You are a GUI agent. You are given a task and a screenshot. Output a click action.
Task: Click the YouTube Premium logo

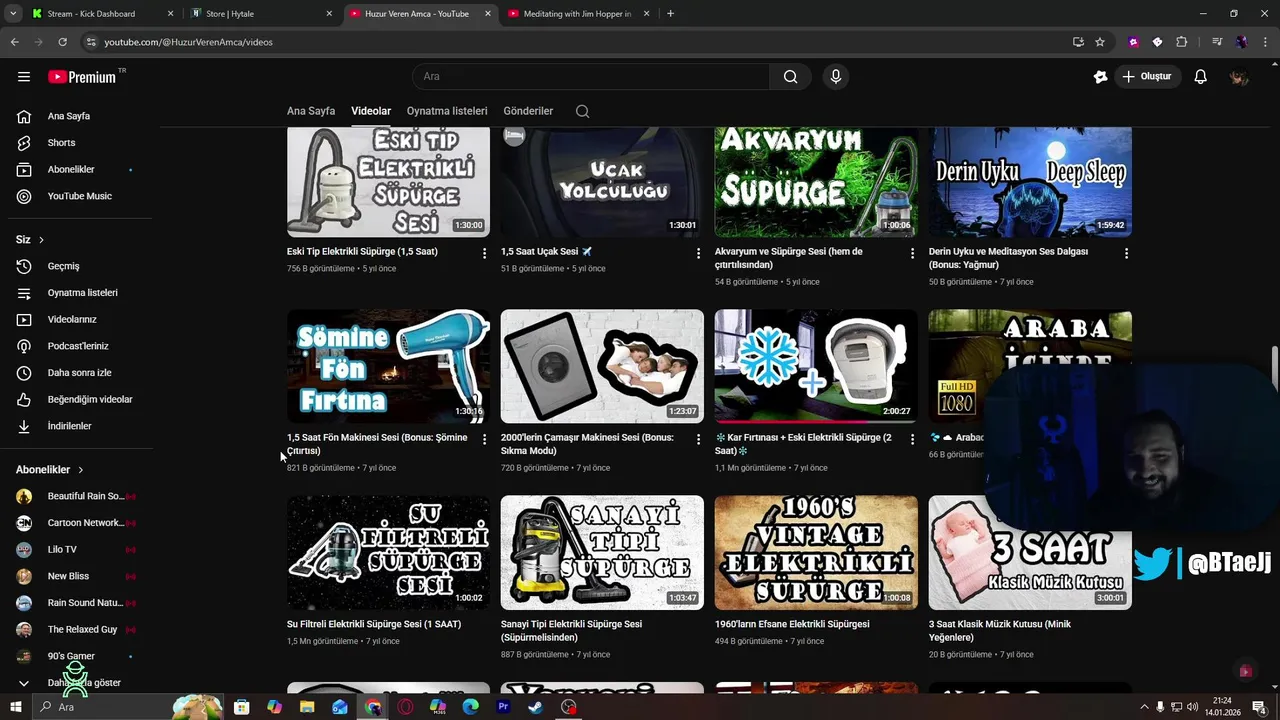click(84, 77)
